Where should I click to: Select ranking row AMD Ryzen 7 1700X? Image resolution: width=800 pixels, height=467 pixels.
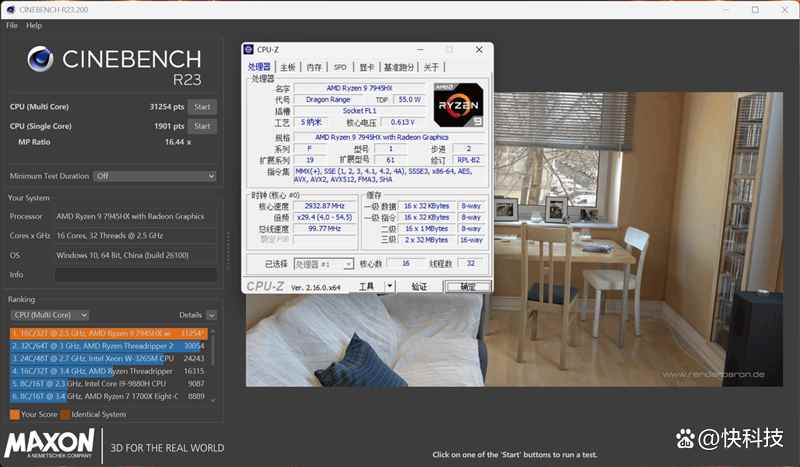click(109, 396)
